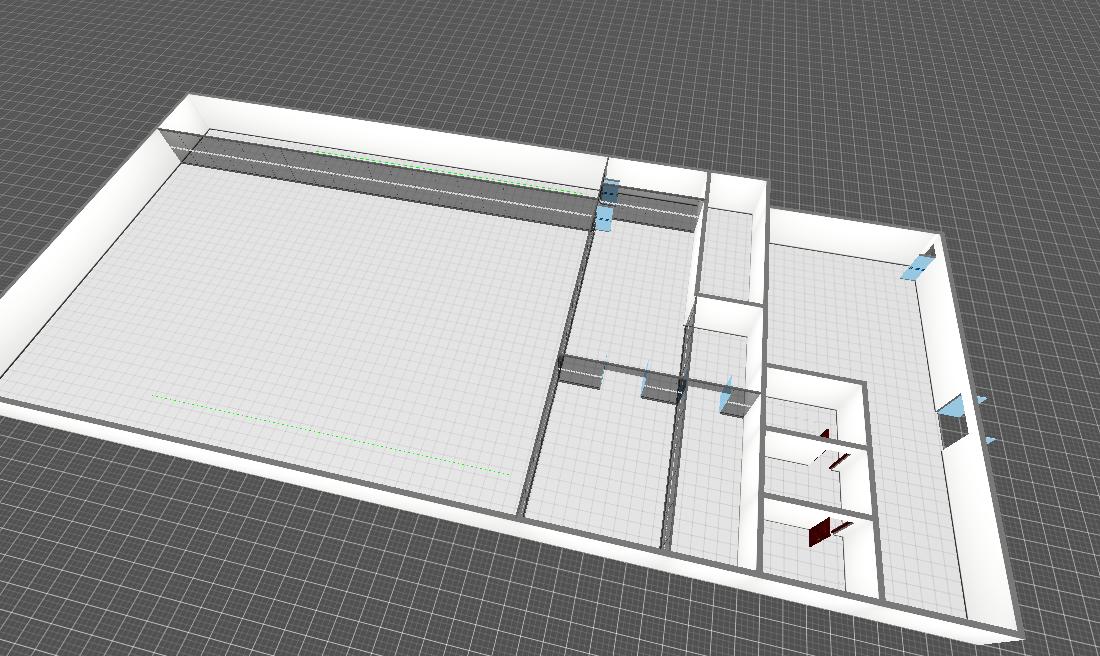Select the leftmost grey wall block on the central partition
The height and width of the screenshot is (656, 1100).
click(x=580, y=372)
